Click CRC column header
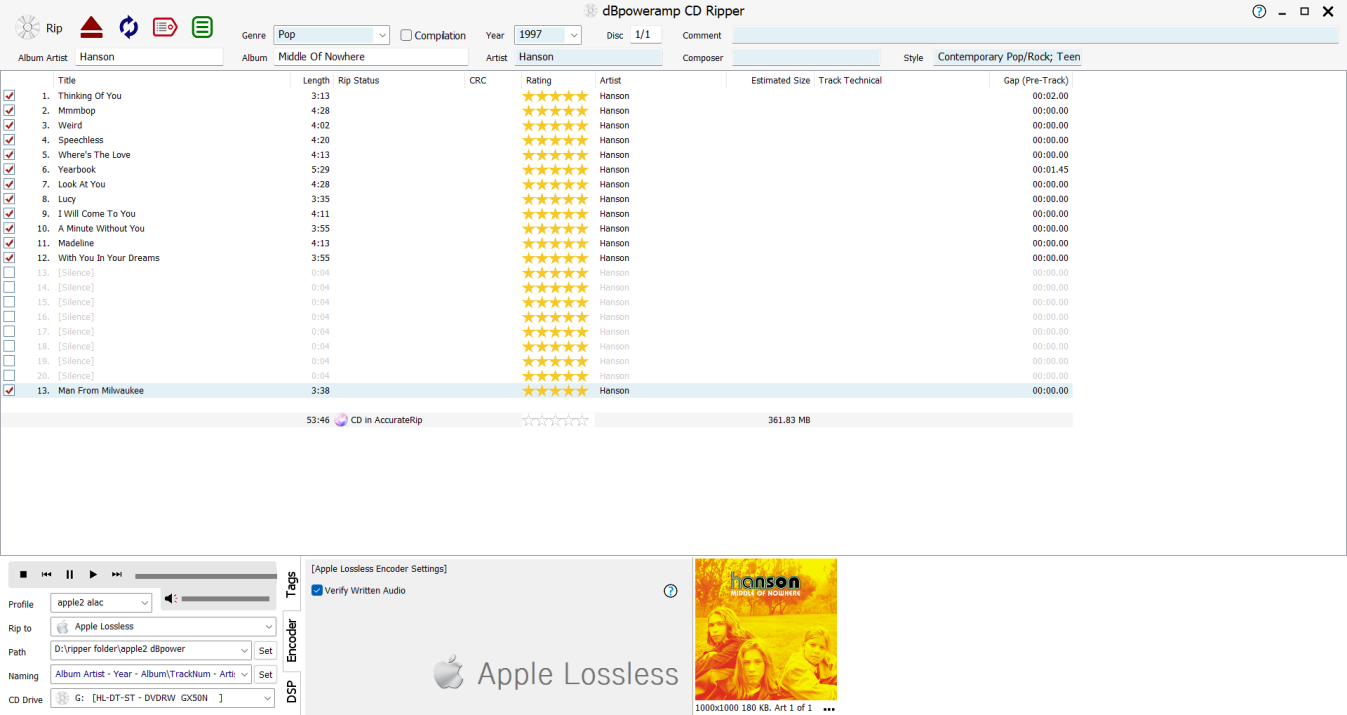 tap(478, 81)
